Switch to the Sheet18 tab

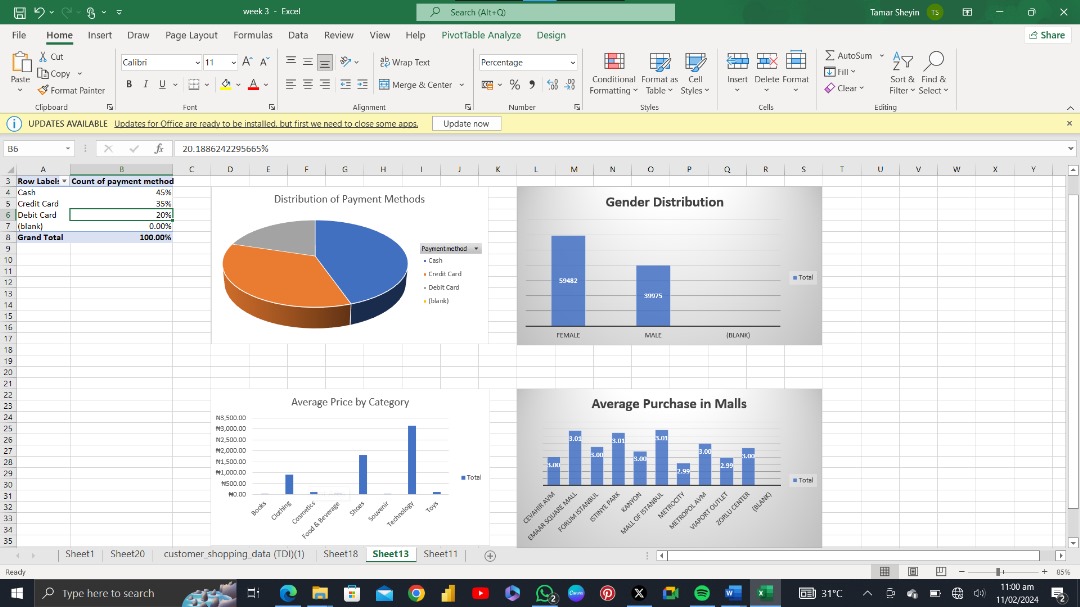(340, 554)
